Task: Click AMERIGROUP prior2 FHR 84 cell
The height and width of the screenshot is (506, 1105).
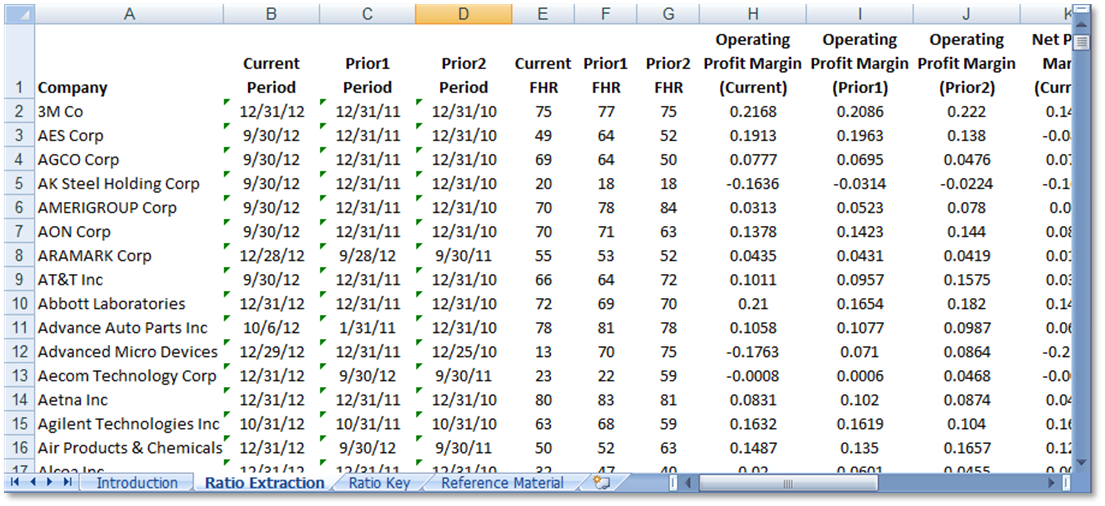Action: click(668, 207)
